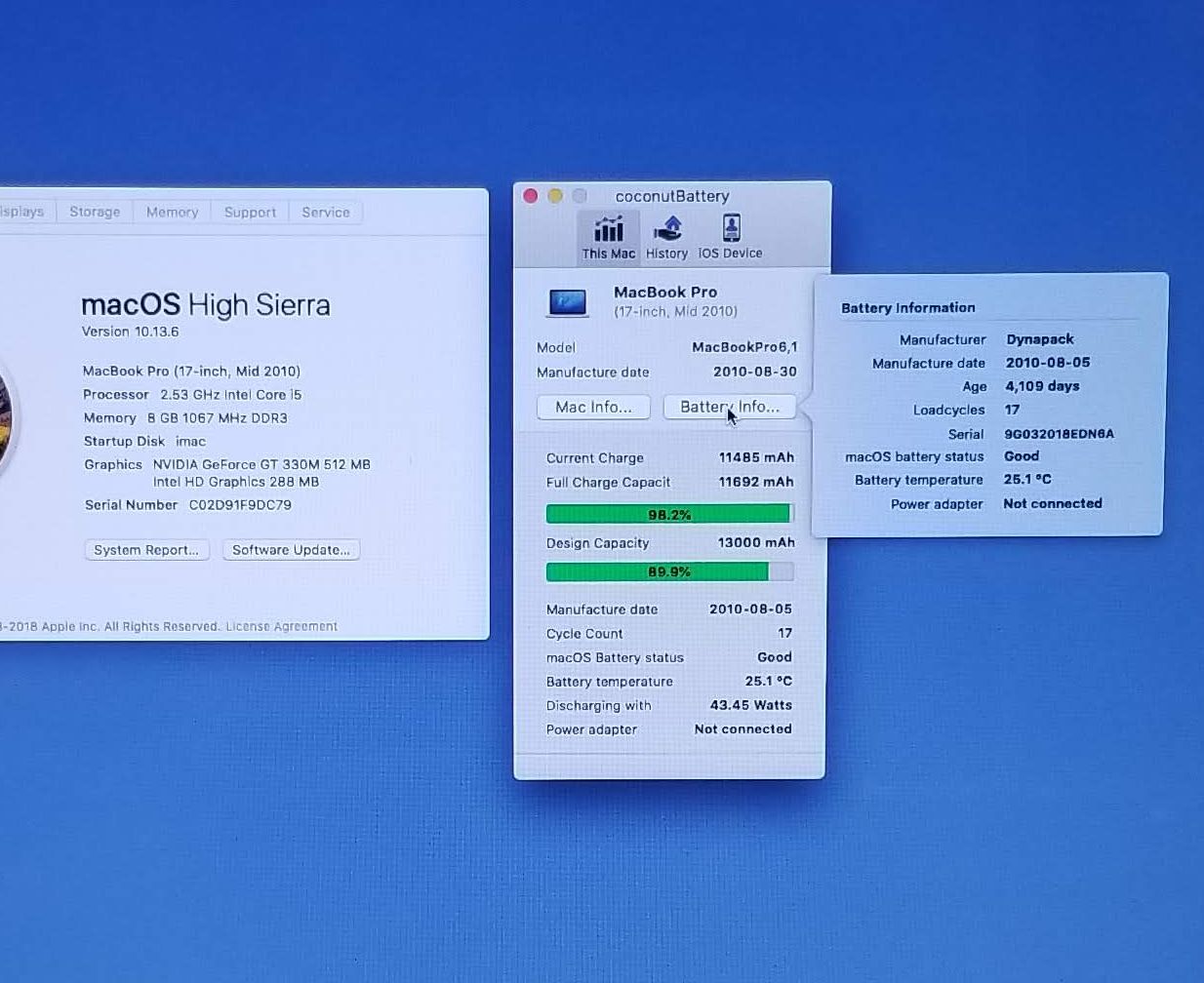The image size is (1204, 983).
Task: Open the Storage tab
Action: tap(95, 212)
